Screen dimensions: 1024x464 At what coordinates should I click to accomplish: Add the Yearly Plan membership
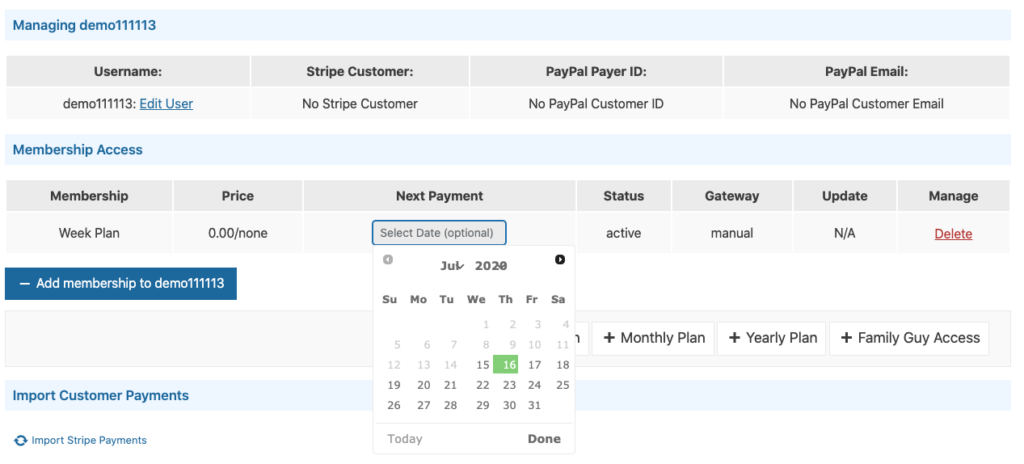tap(772, 338)
